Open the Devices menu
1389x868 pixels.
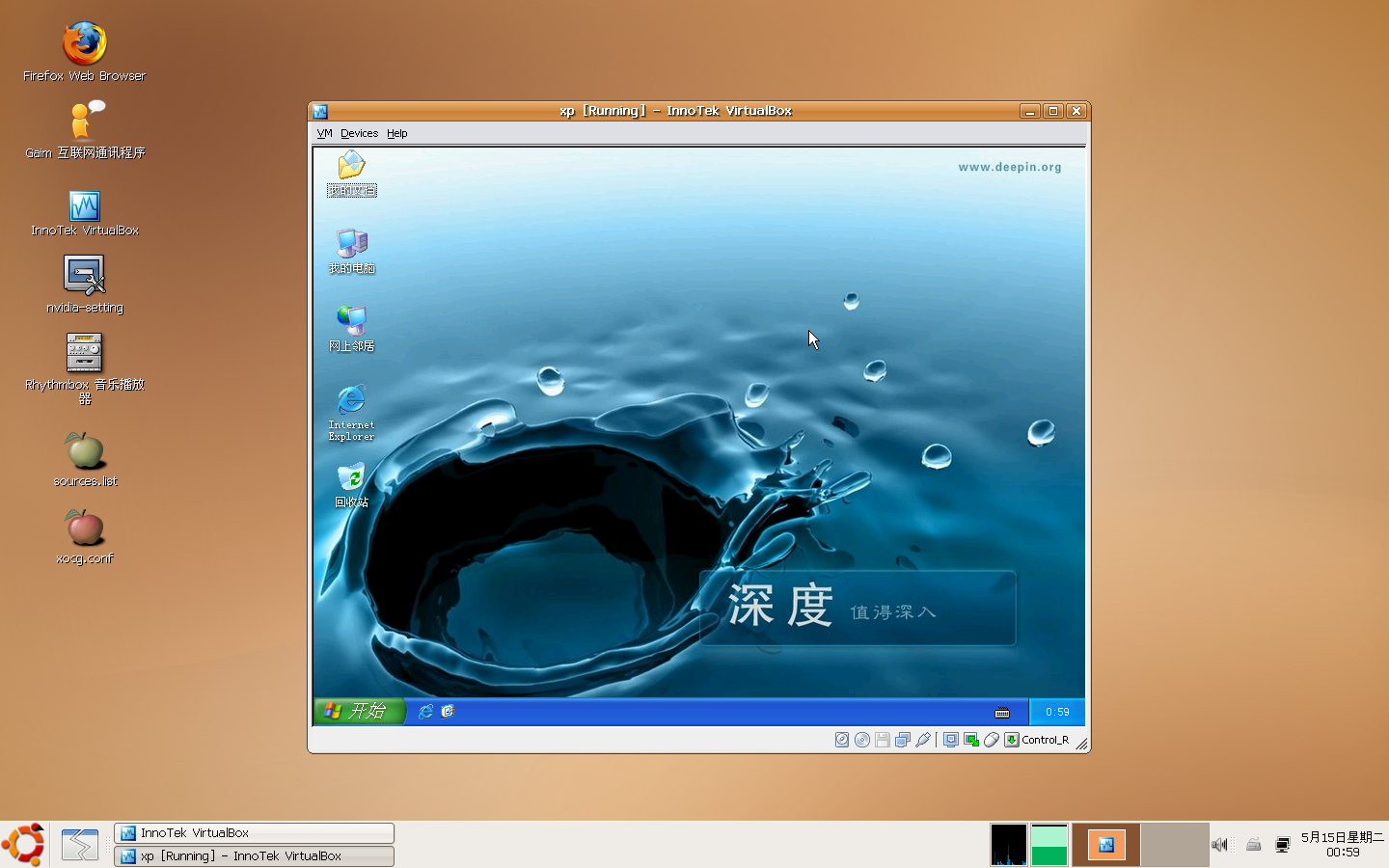pos(359,133)
